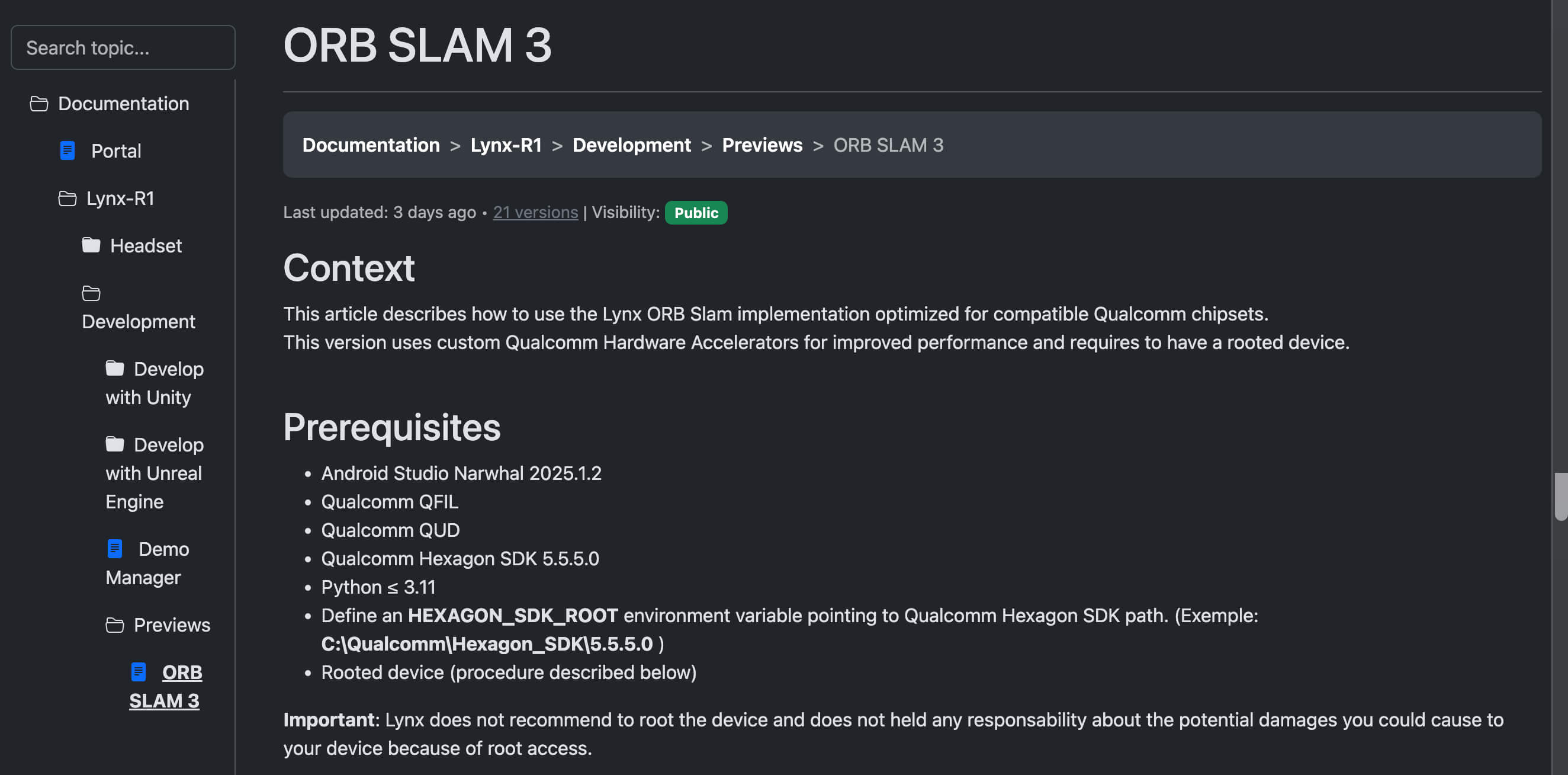1568x775 pixels.
Task: Click the Lynx-R1 open-folder icon
Action: coord(67,198)
